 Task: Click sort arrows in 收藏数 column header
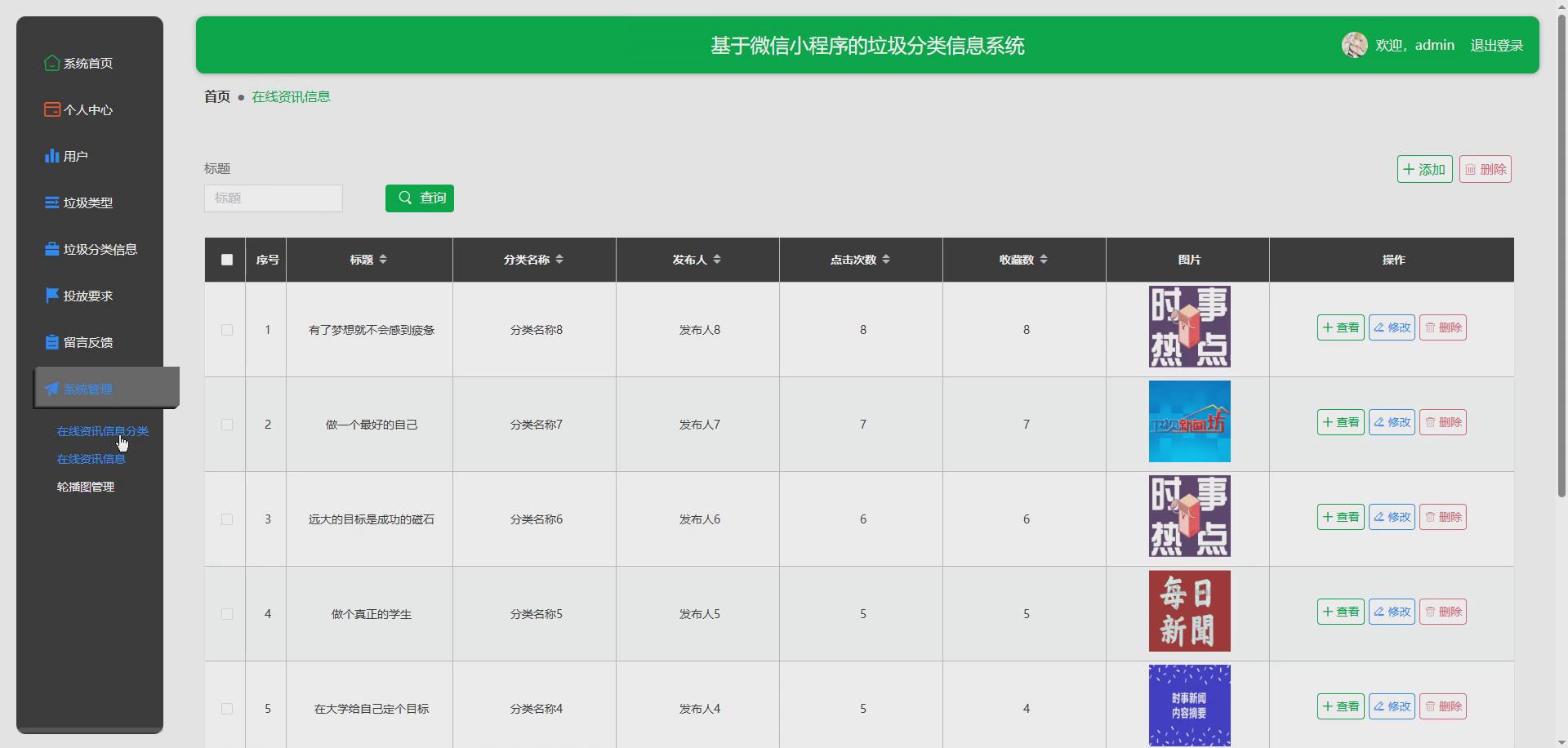pyautogui.click(x=1044, y=259)
